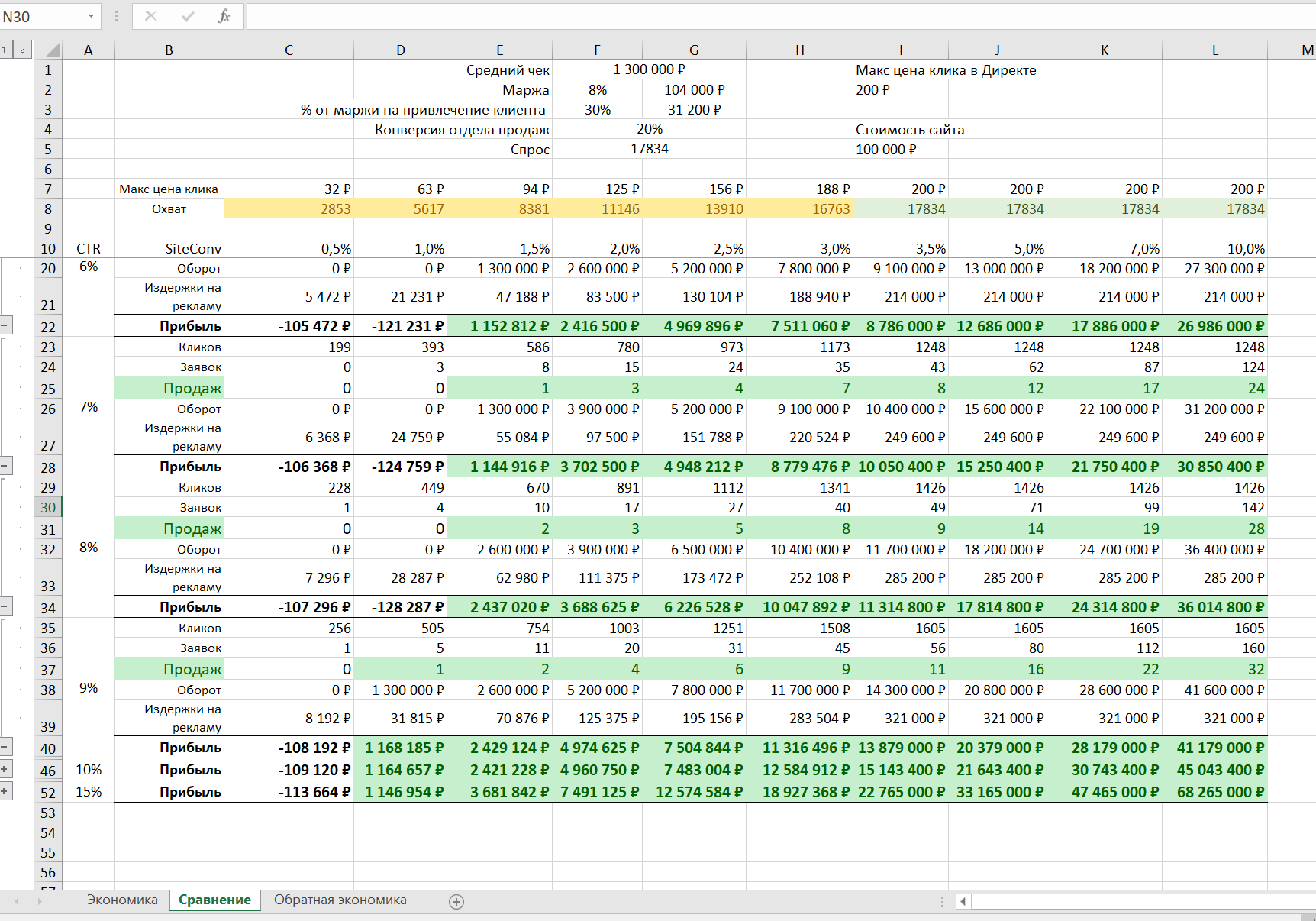The image size is (1316, 921).
Task: Click inside the formula bar input field
Action: coord(763,16)
